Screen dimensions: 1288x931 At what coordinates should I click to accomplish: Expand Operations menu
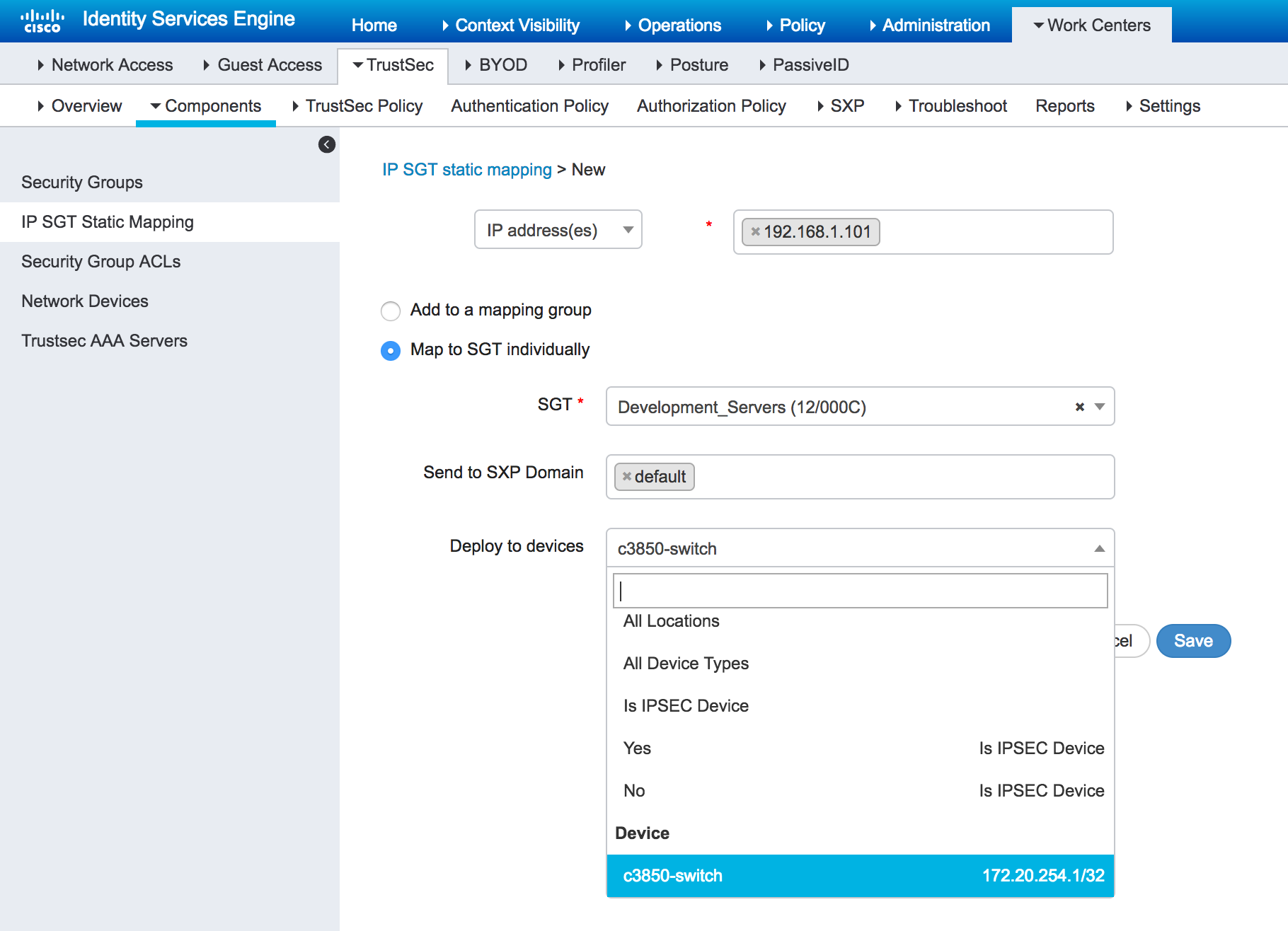point(672,25)
